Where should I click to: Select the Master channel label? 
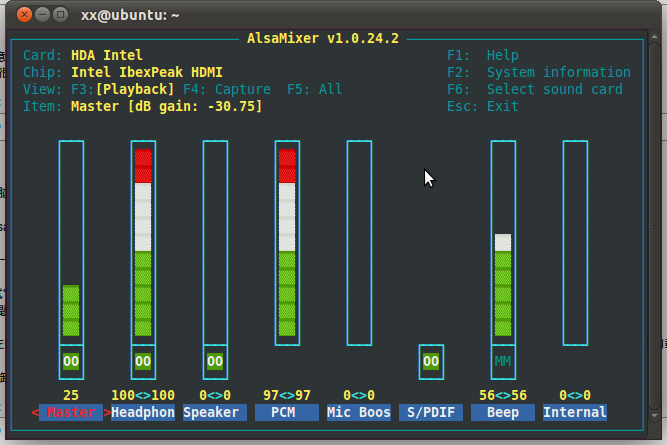click(x=71, y=412)
